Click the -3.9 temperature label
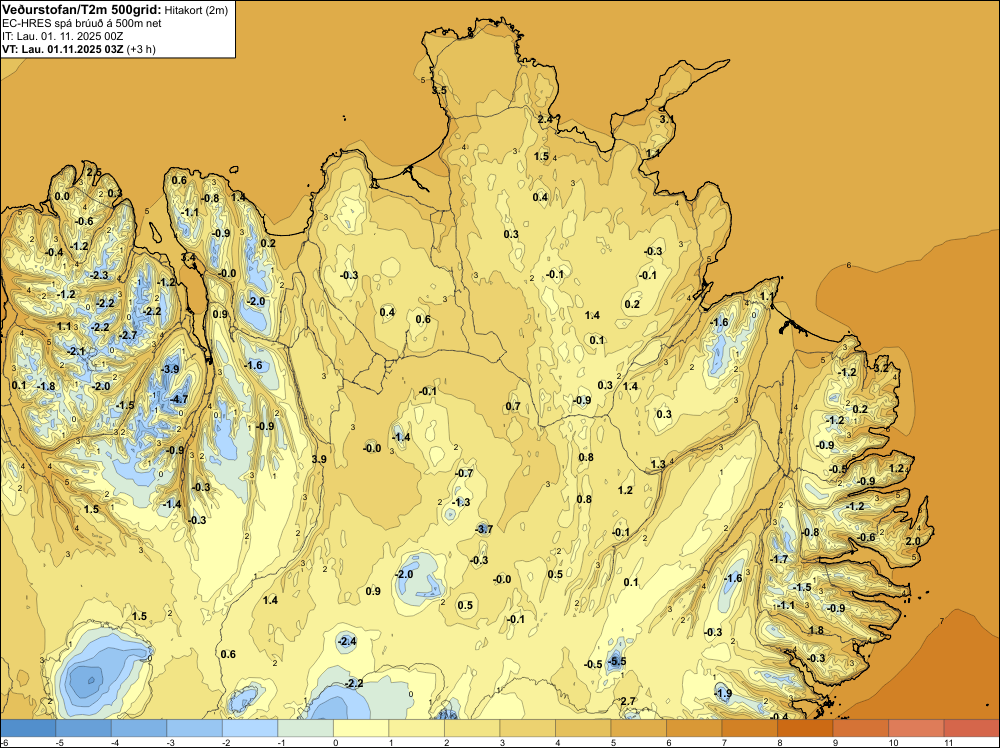1000x748 pixels. point(170,369)
